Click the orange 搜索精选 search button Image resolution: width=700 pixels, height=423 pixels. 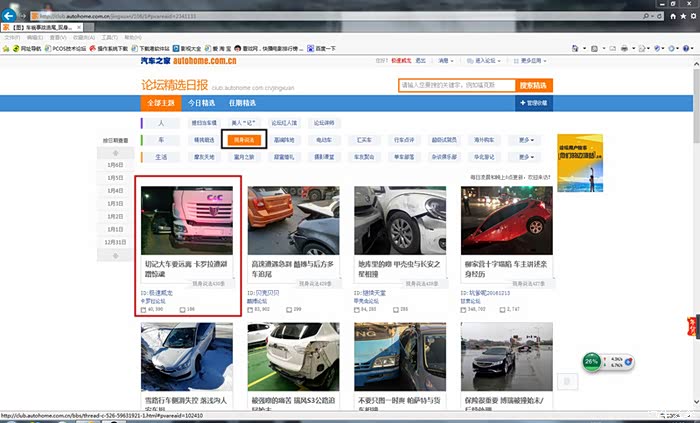click(532, 86)
